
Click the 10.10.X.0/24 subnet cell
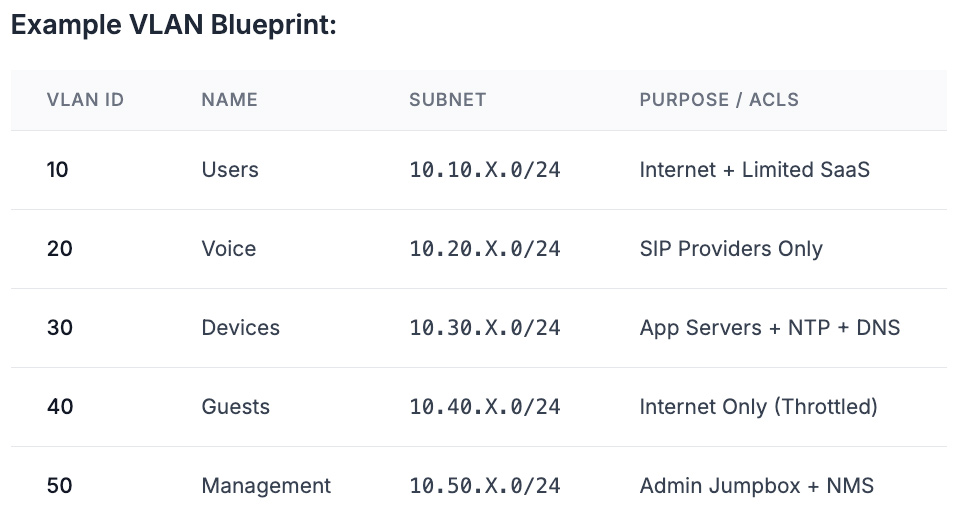[485, 170]
